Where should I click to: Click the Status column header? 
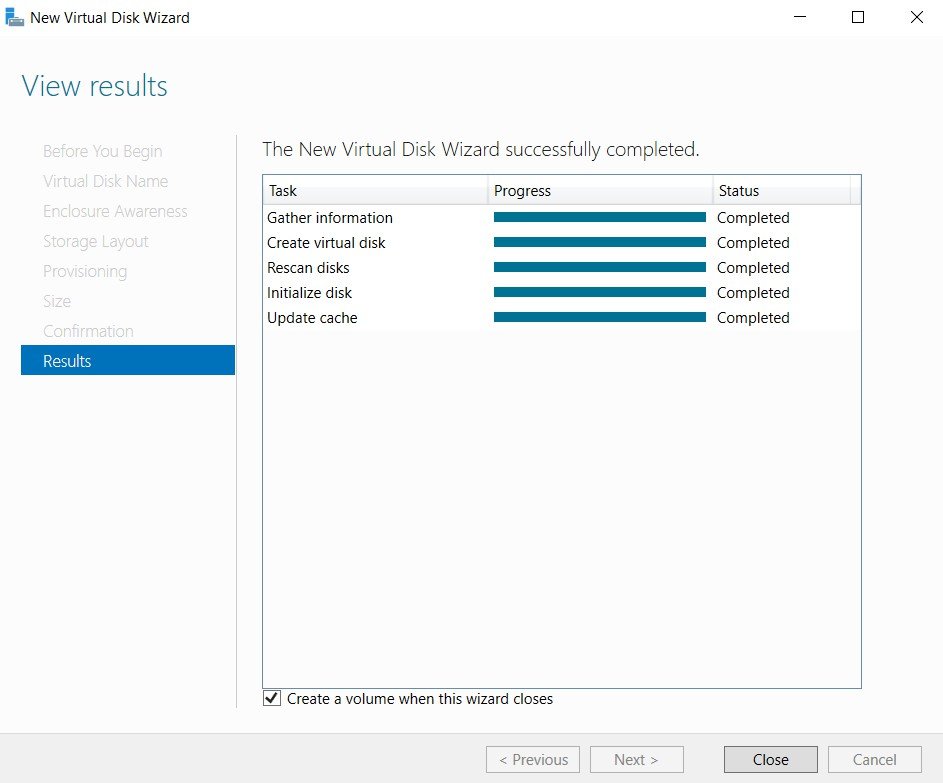(782, 191)
